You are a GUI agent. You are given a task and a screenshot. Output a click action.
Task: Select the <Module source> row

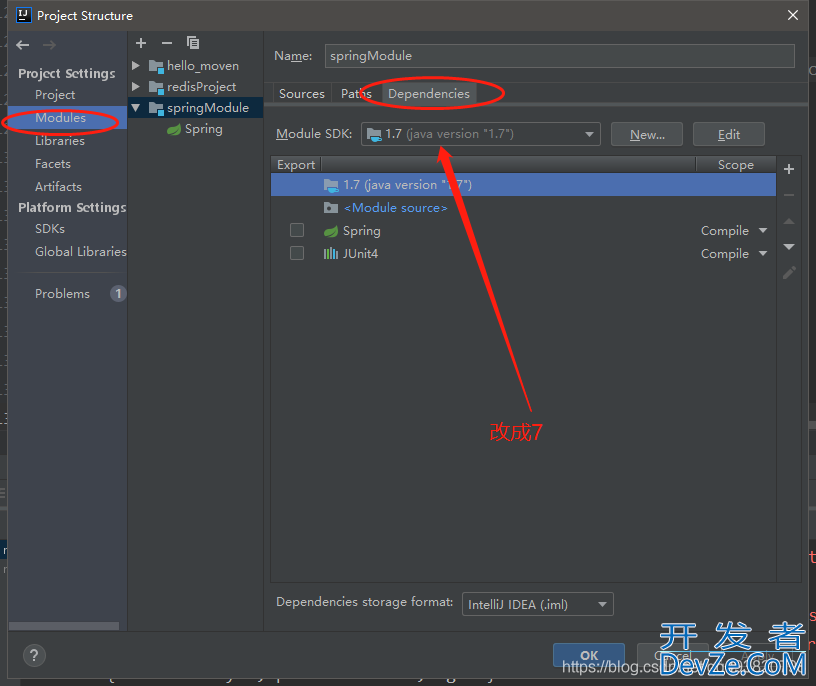click(523, 208)
